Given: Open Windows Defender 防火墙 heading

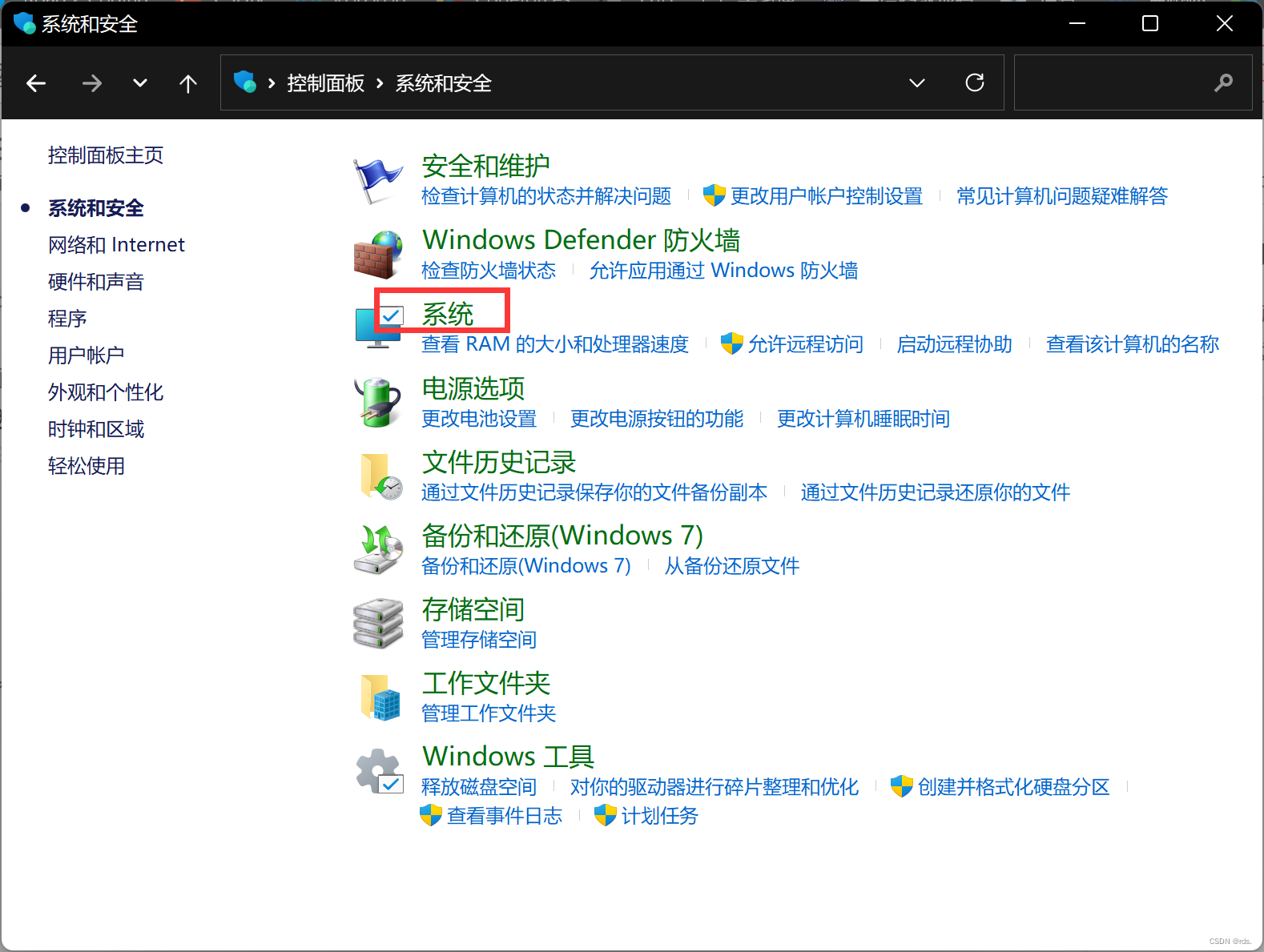Looking at the screenshot, I should (581, 239).
